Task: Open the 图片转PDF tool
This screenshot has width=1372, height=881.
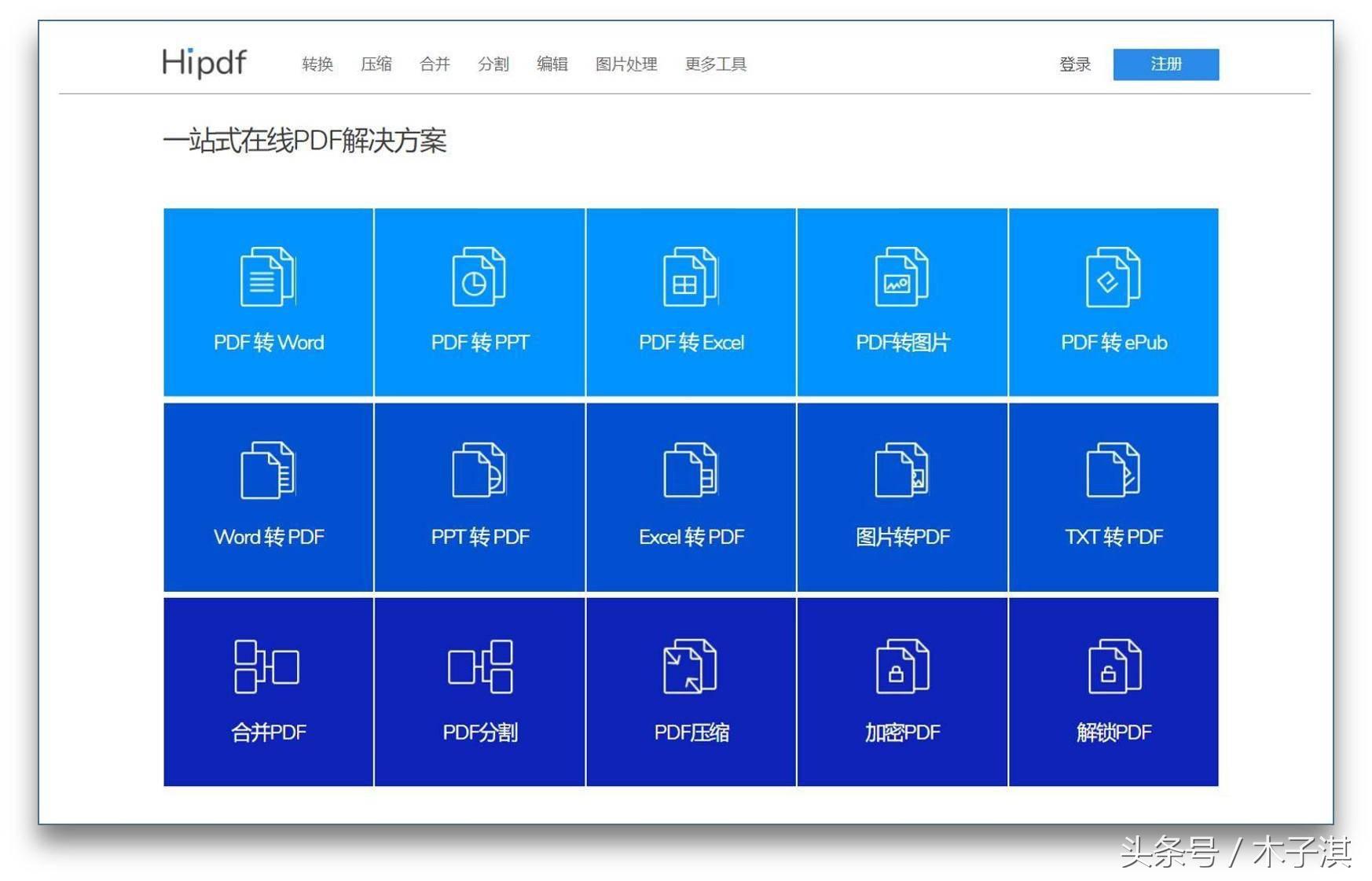Action: [901, 496]
